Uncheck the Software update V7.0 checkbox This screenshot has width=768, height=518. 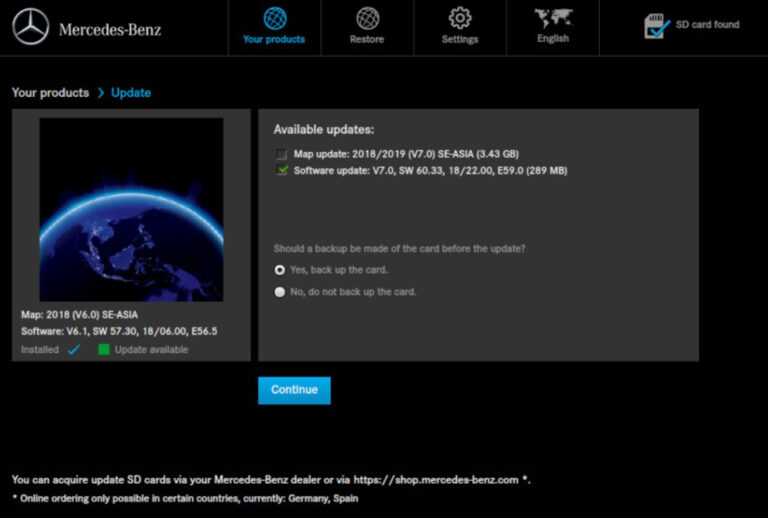pyautogui.click(x=281, y=171)
